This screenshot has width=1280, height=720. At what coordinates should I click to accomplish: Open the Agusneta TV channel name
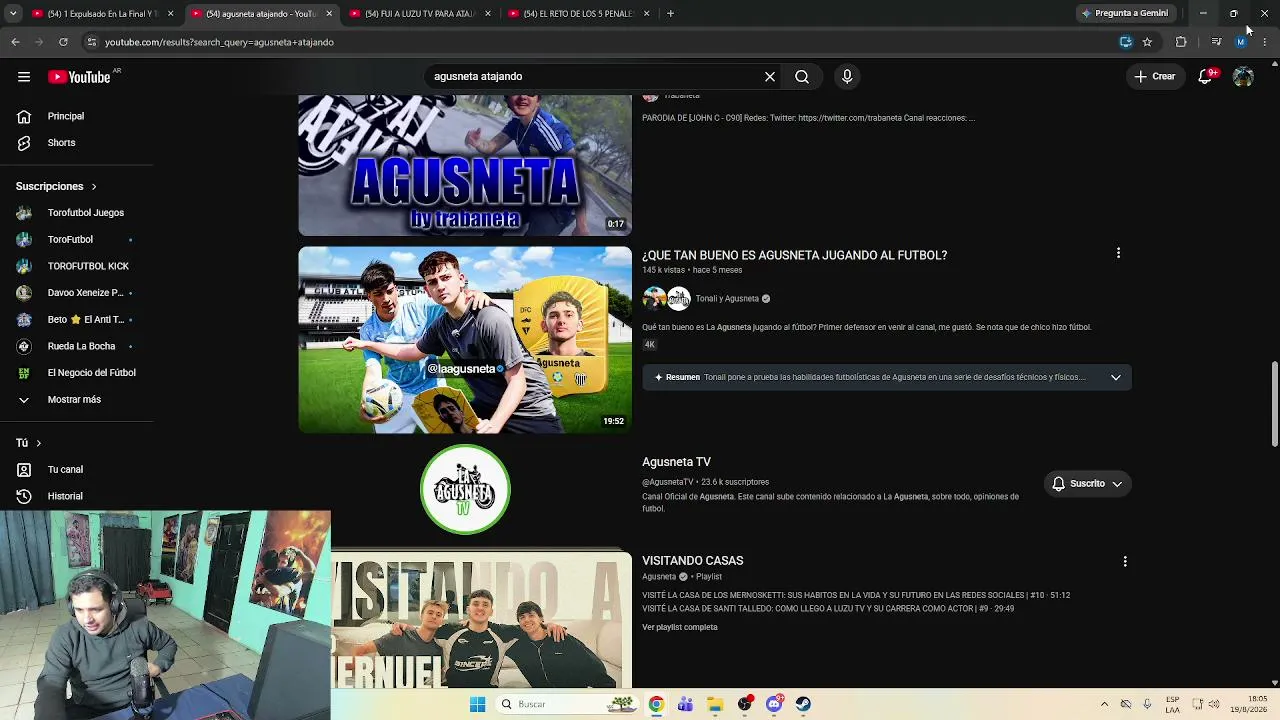click(x=676, y=462)
